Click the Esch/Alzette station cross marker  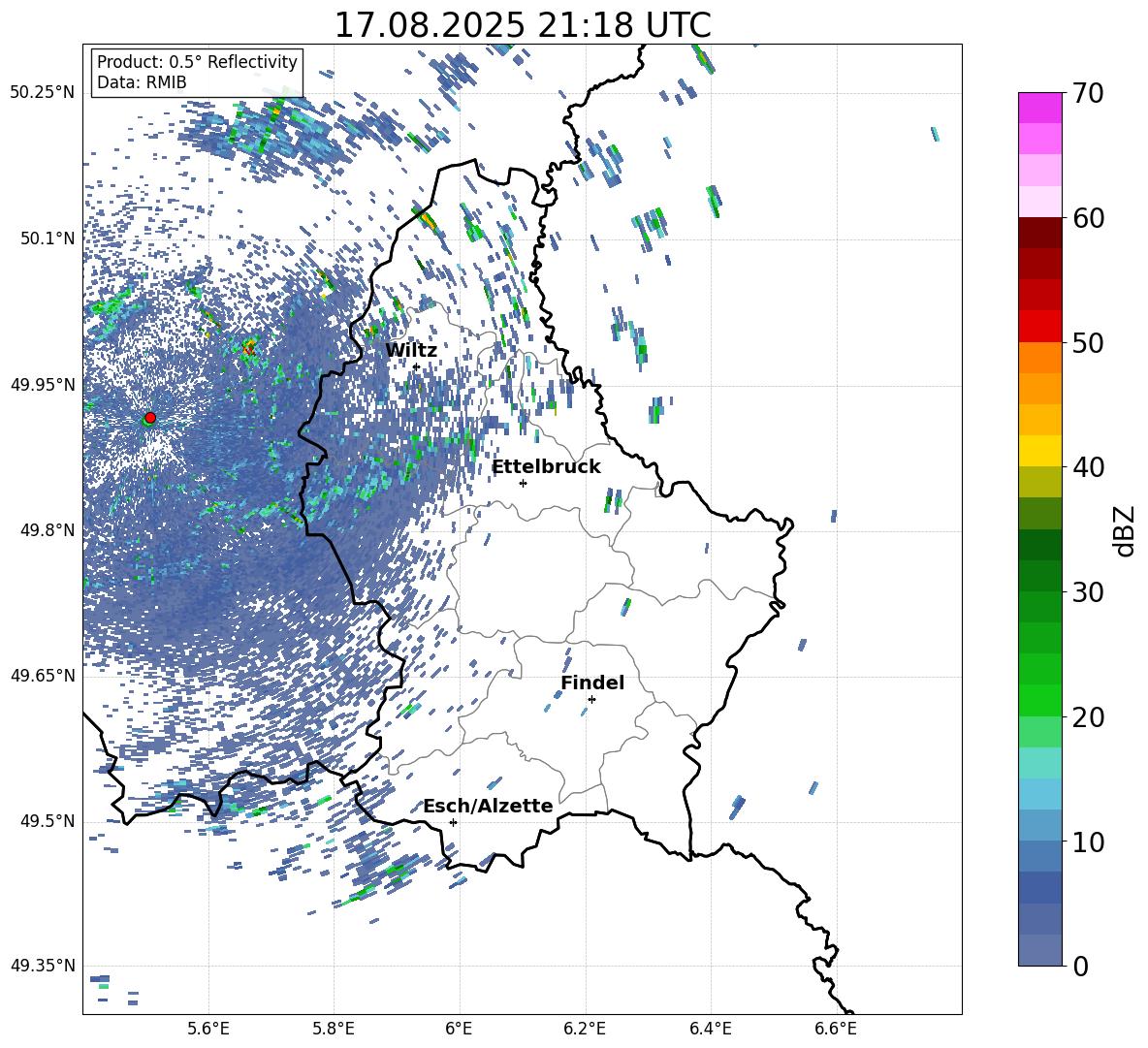453,822
